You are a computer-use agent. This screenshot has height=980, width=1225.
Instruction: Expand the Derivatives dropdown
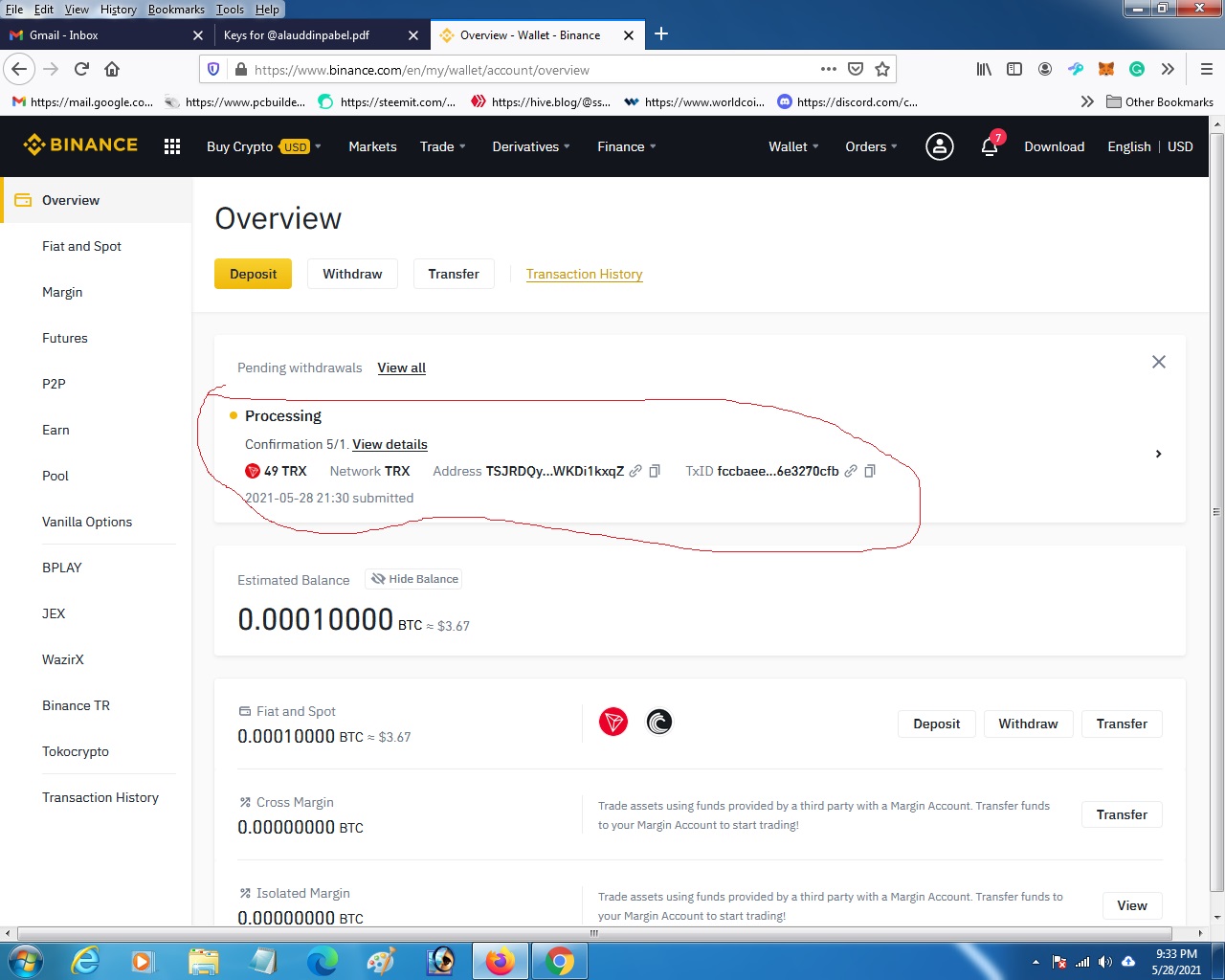click(531, 146)
